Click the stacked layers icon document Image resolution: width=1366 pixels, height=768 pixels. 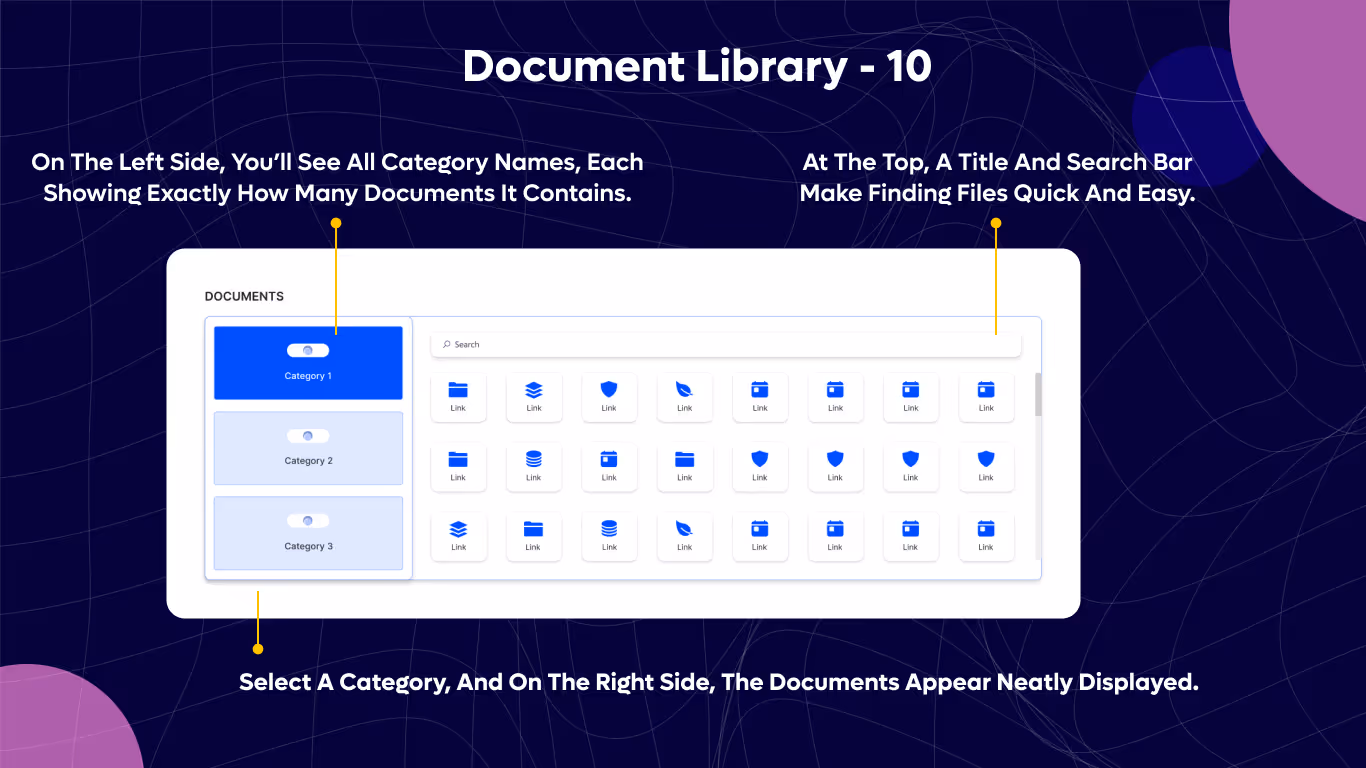[x=534, y=391]
